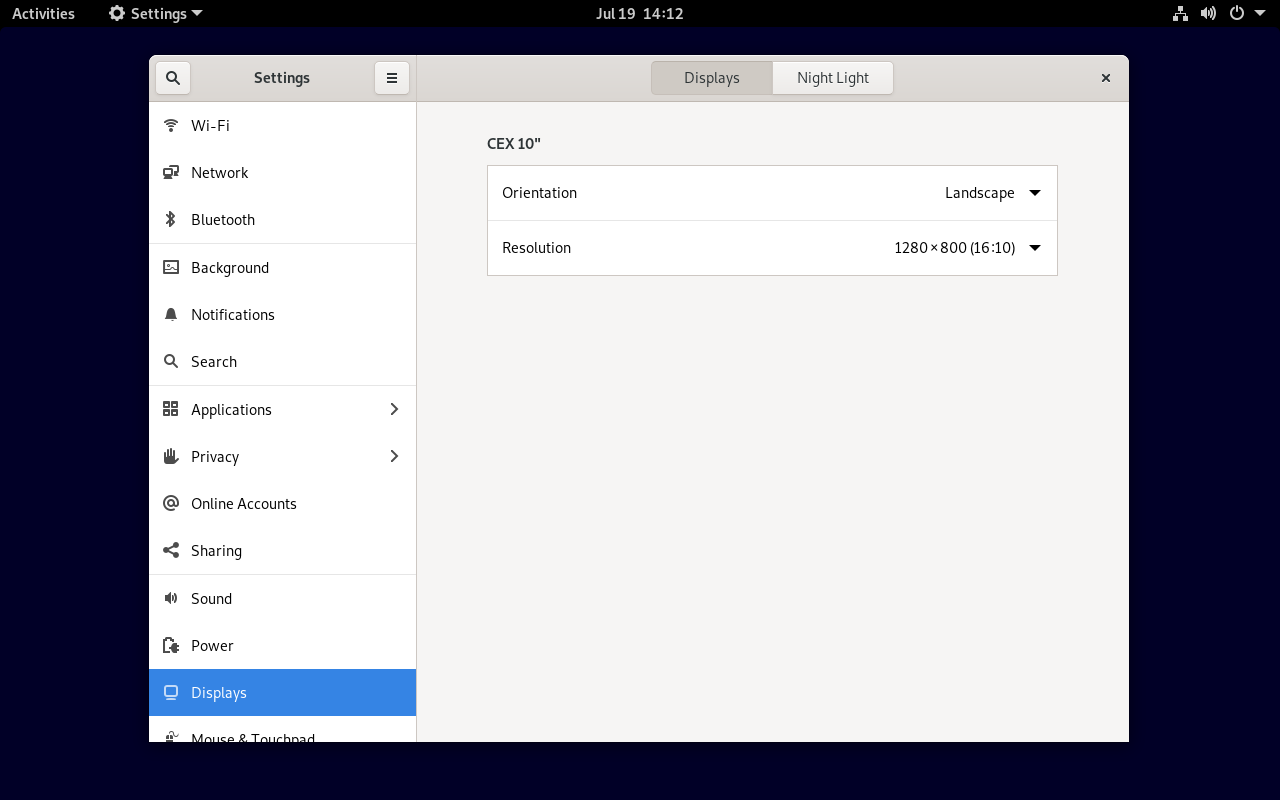Select the Displays tab in header
This screenshot has height=800, width=1280.
pos(712,78)
